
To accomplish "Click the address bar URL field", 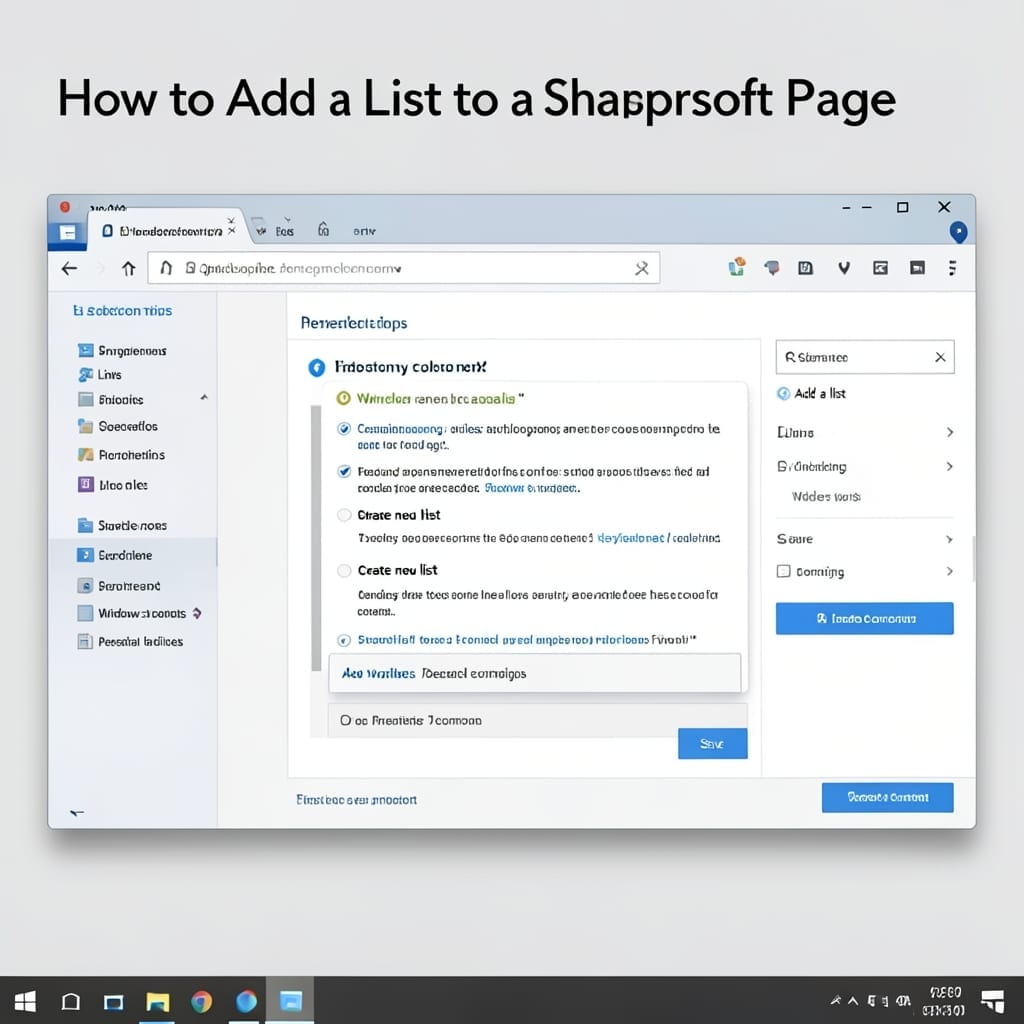I will pos(404,268).
